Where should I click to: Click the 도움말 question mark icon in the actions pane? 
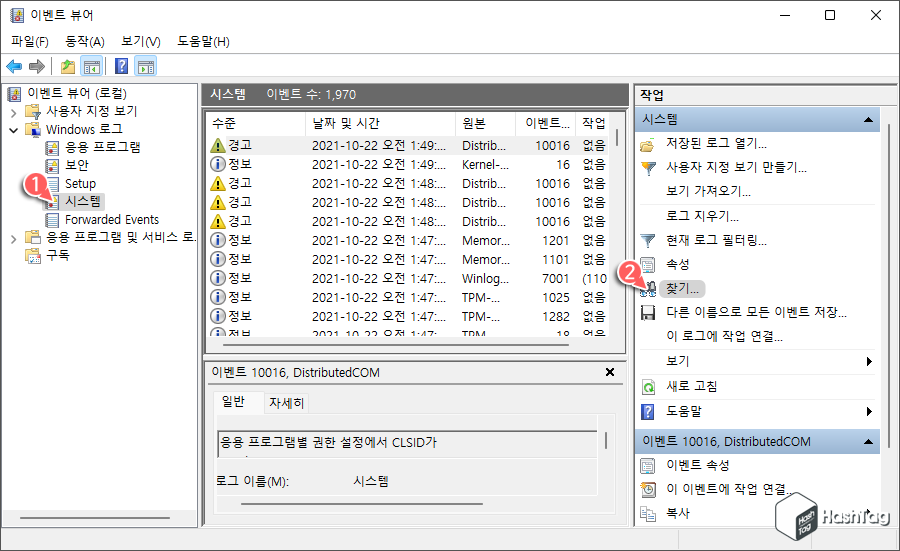[x=647, y=412]
